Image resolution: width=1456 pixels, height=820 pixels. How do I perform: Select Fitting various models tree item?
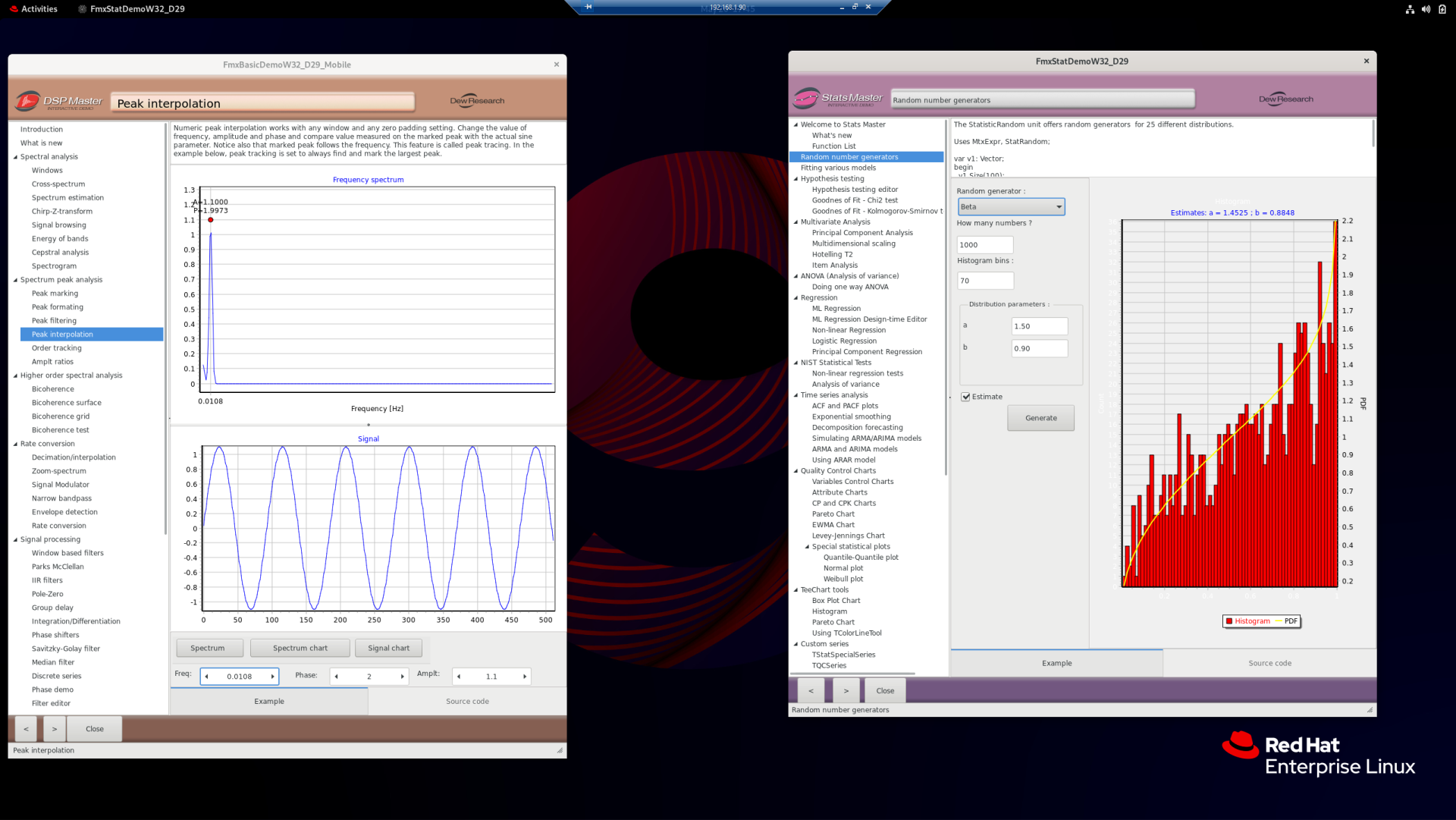(838, 168)
